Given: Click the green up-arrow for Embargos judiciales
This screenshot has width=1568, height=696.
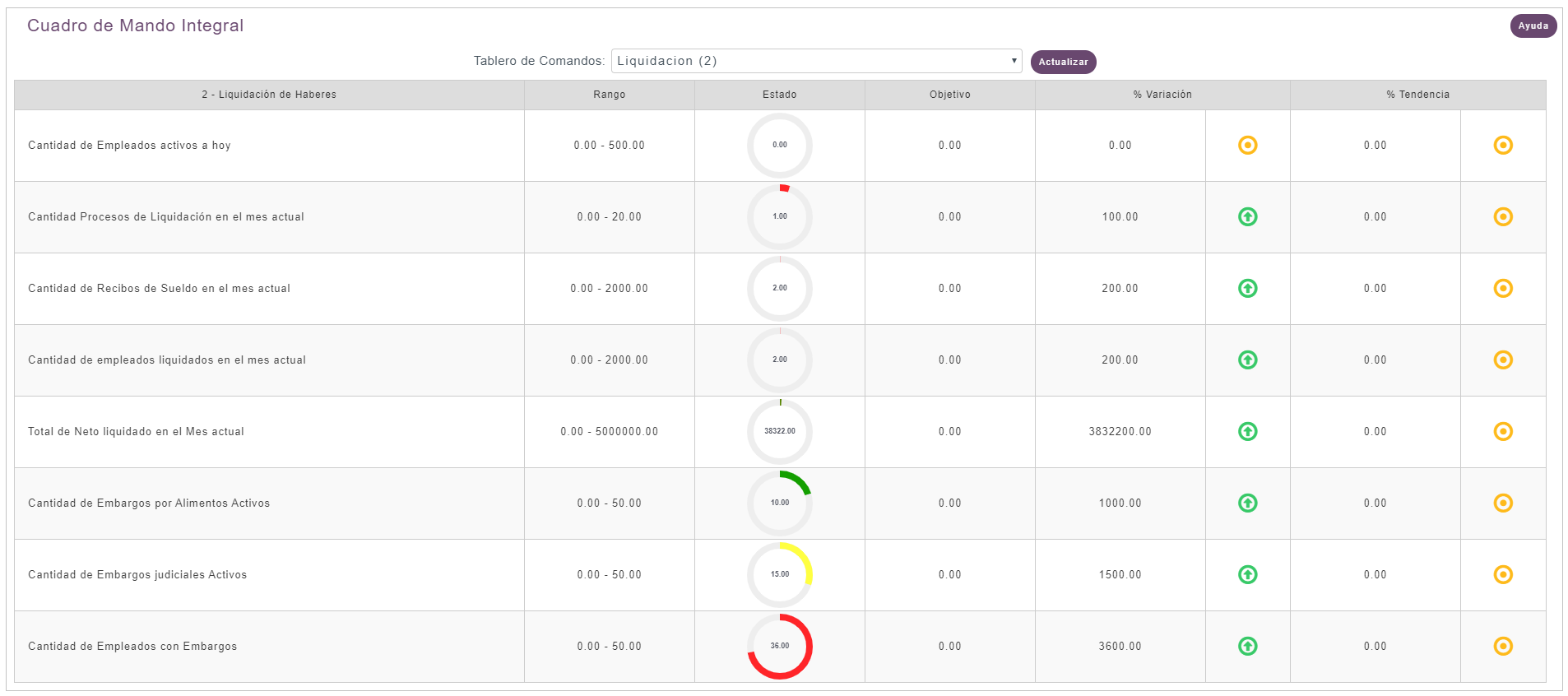Looking at the screenshot, I should (x=1247, y=575).
